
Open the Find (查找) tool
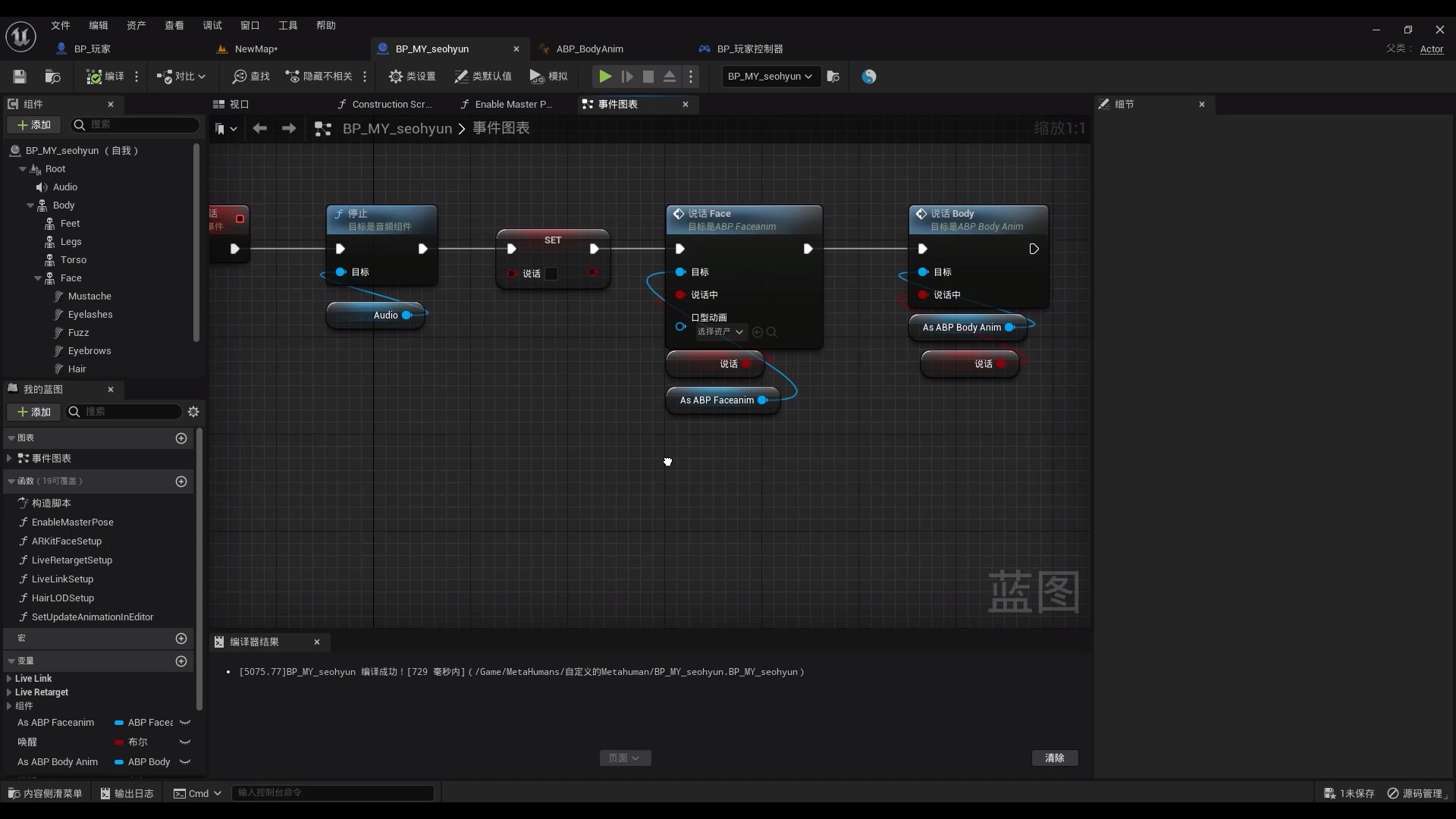[x=251, y=77]
